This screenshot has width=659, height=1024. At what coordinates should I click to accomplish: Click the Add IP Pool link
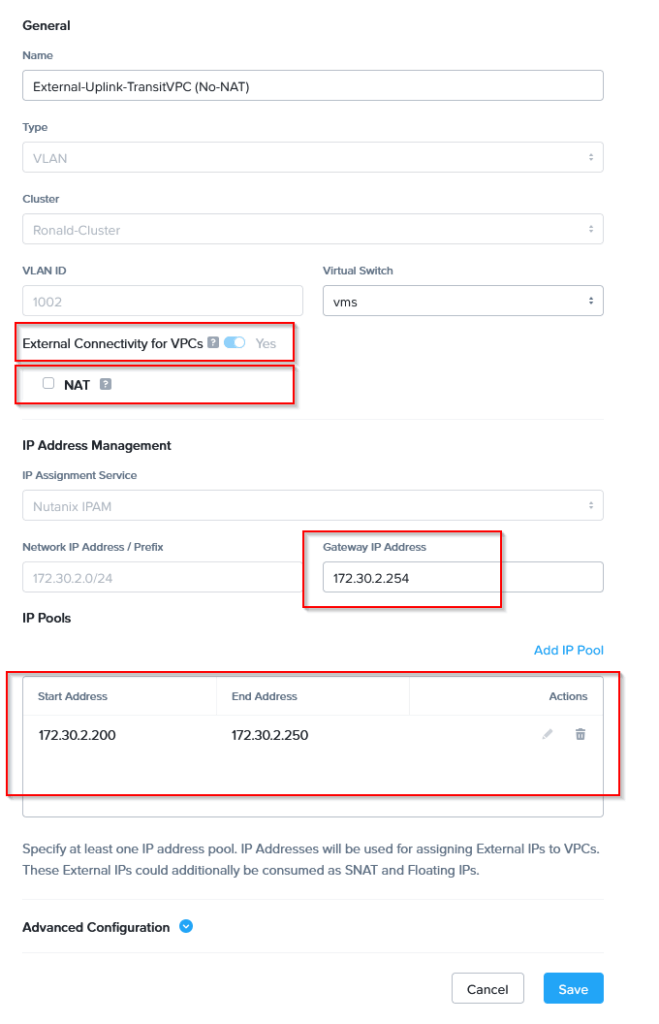click(568, 650)
